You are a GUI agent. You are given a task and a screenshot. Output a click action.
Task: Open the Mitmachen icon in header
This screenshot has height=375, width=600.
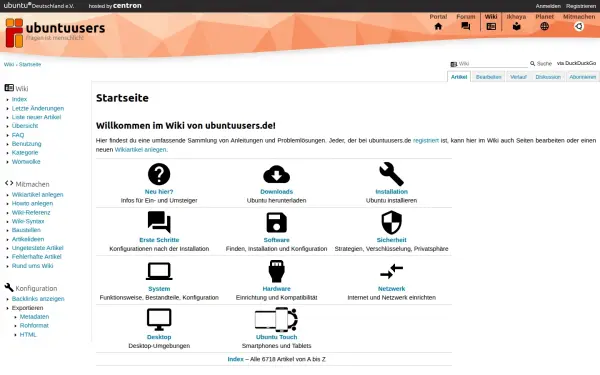579,26
